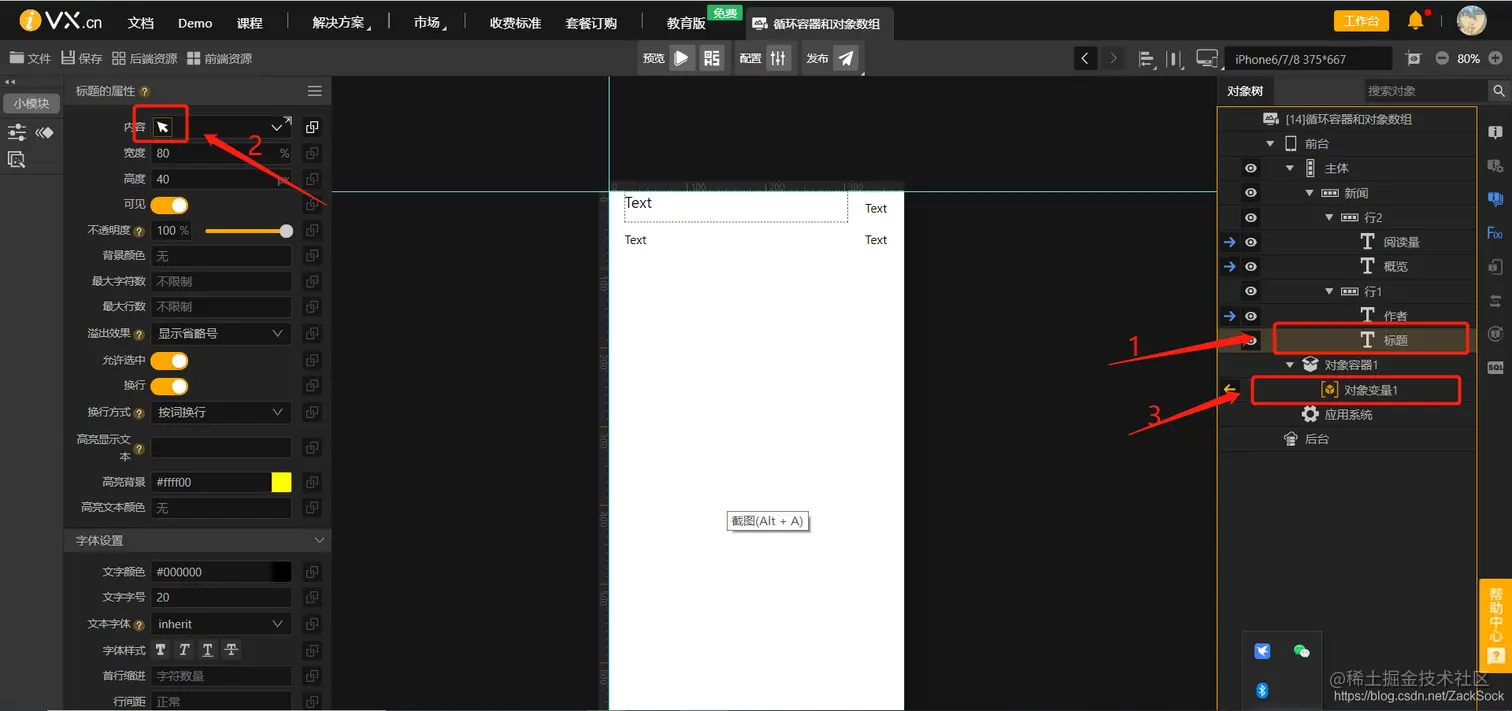Hide the 阅读量 text with eye icon
This screenshot has height=711, width=1512.
click(x=1250, y=242)
